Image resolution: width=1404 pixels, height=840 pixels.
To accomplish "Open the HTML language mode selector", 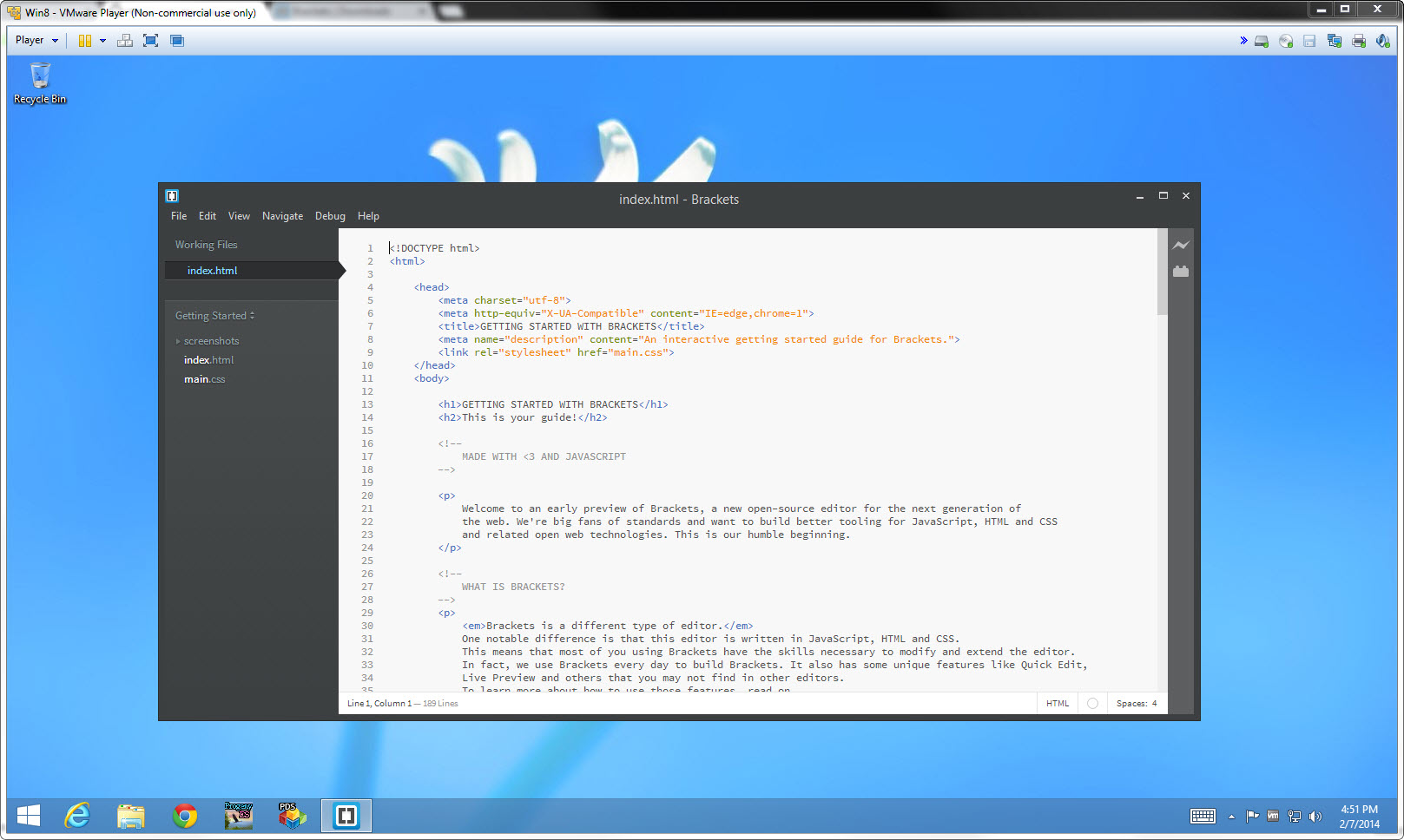I will coord(1058,704).
